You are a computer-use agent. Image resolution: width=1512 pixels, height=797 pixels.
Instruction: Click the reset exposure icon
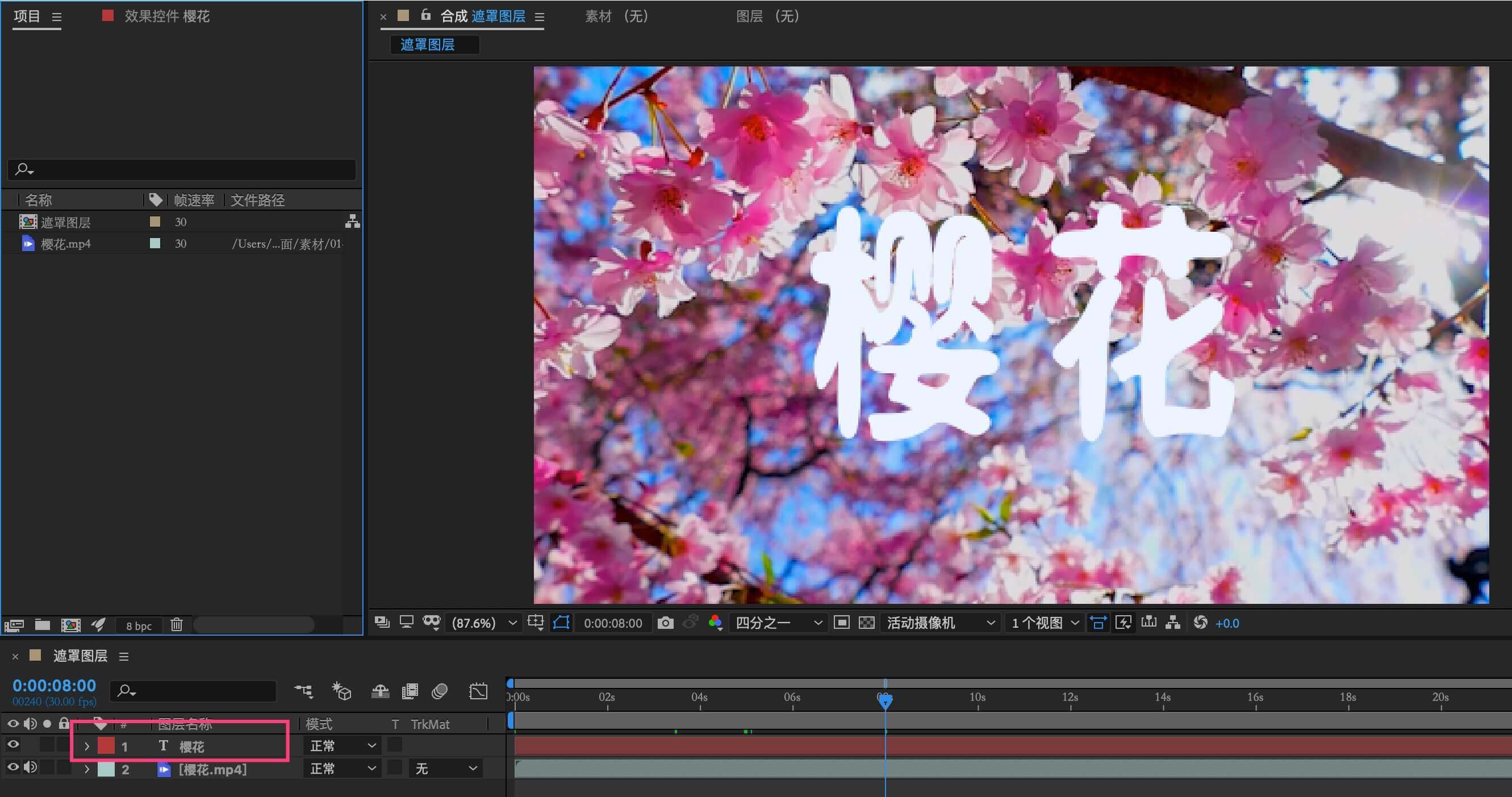(x=1200, y=623)
